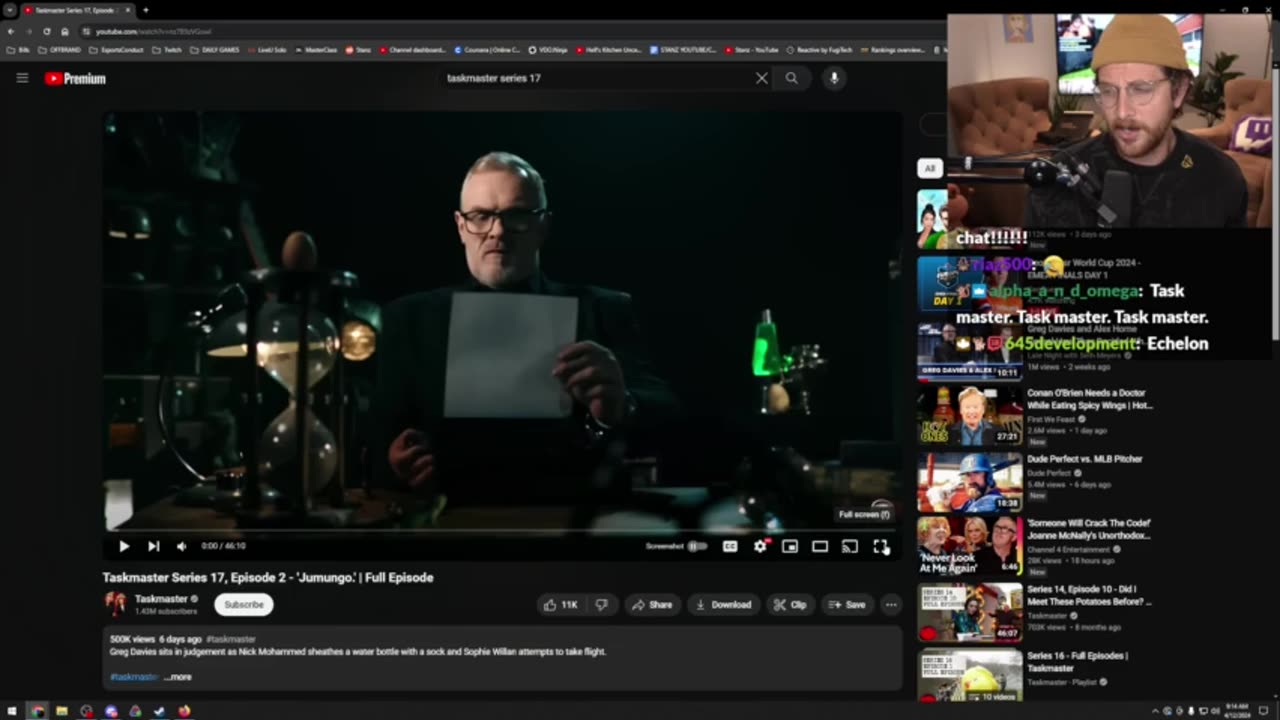The image size is (1280, 720).
Task: Show hidden system tray icons
Action: tap(1155, 711)
